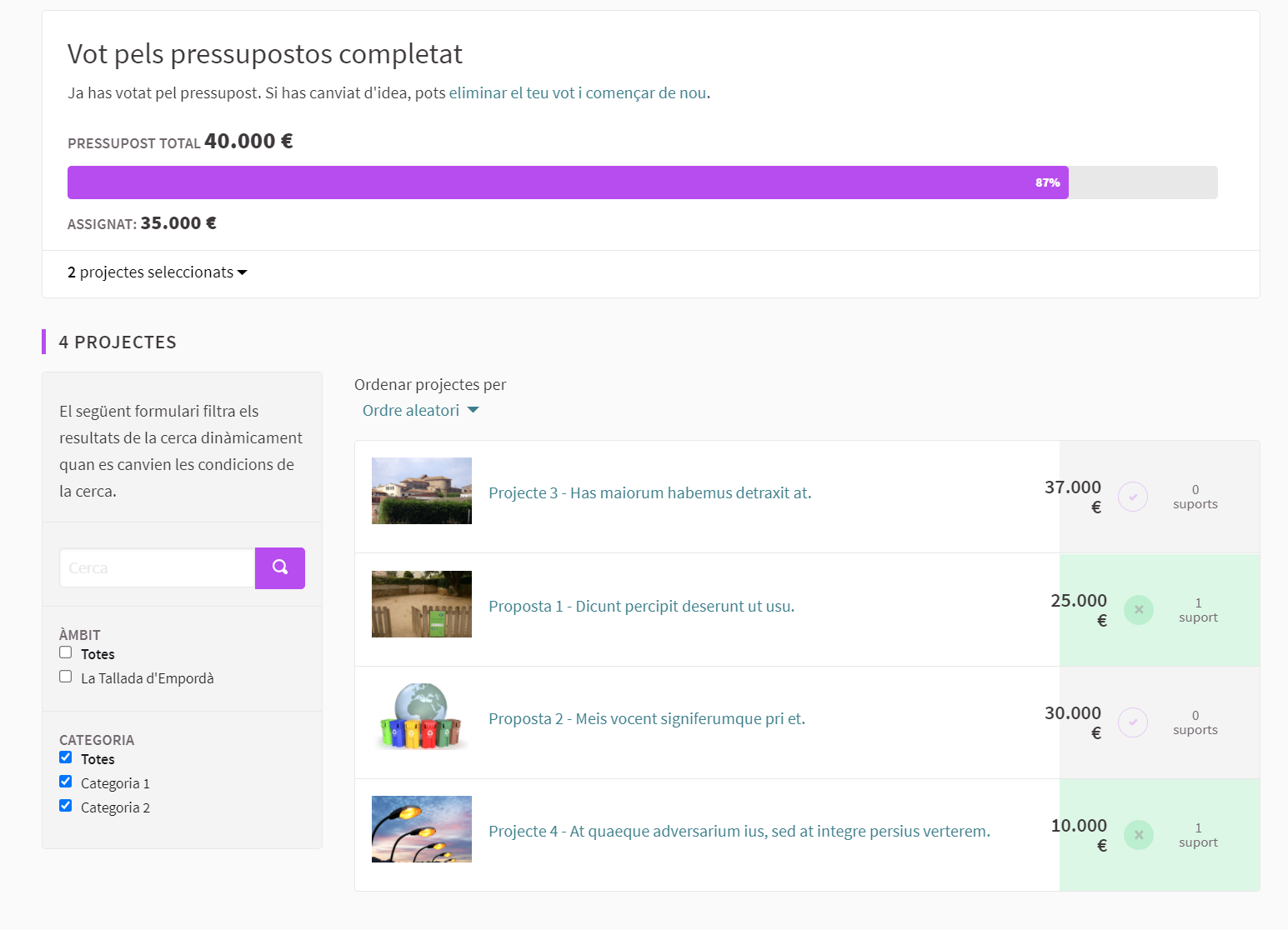
Task: Open Projecte 4 - At quaeque adversarium link
Action: [x=739, y=832]
